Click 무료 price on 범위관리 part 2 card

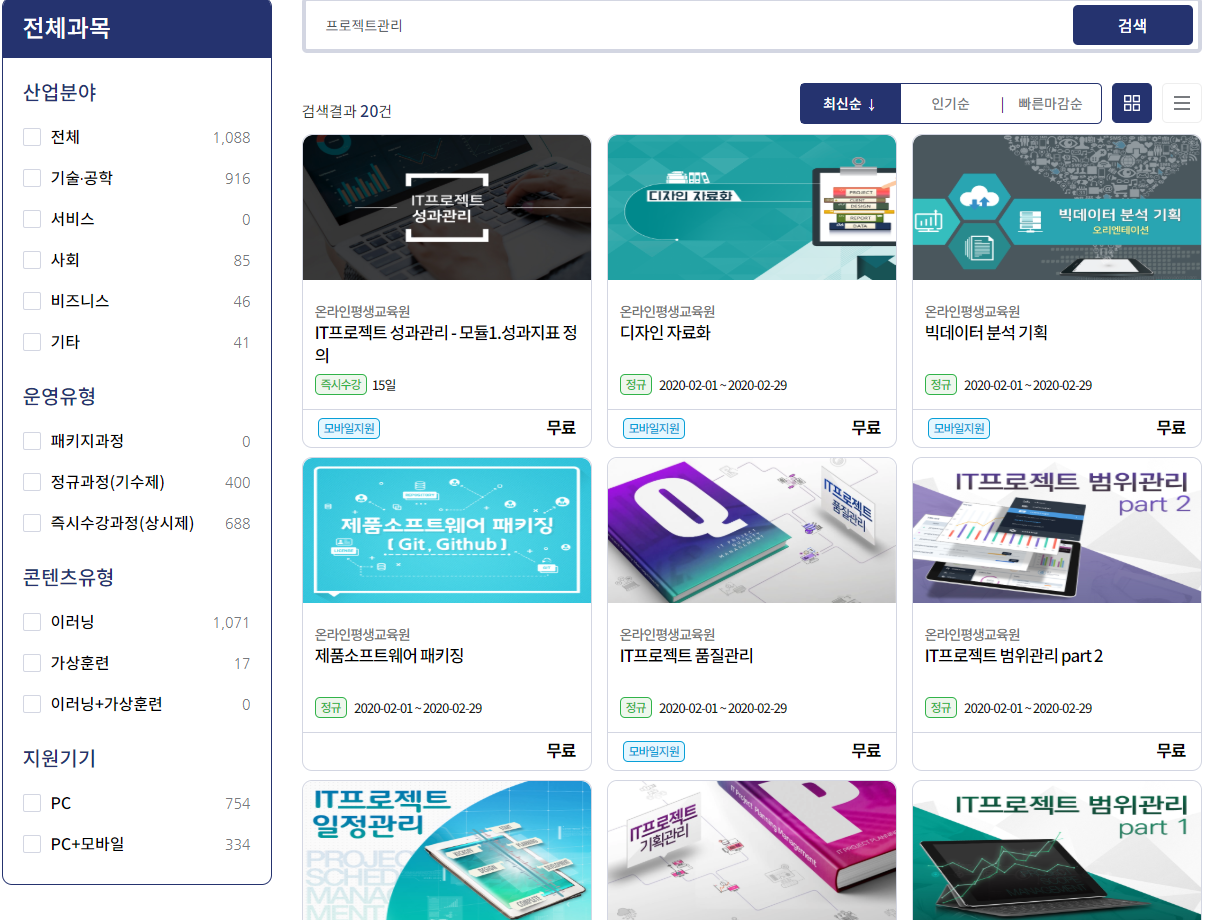(x=1171, y=751)
